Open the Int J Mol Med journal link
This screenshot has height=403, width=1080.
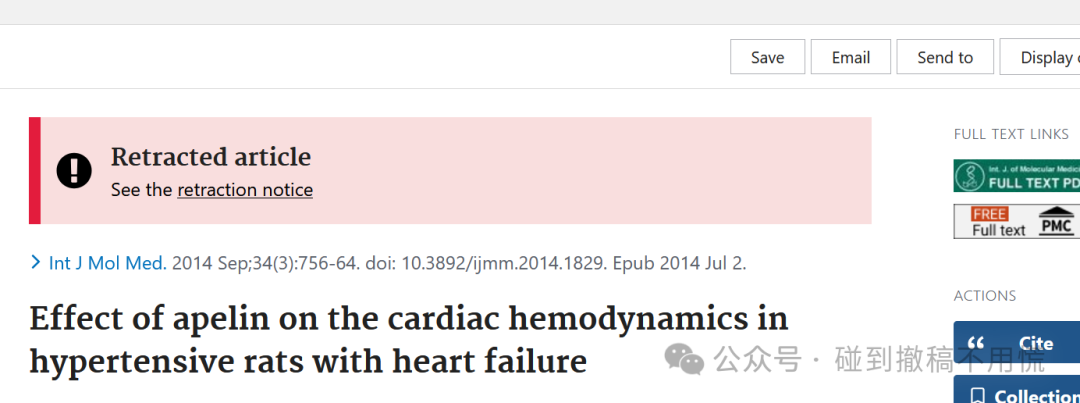[107, 262]
